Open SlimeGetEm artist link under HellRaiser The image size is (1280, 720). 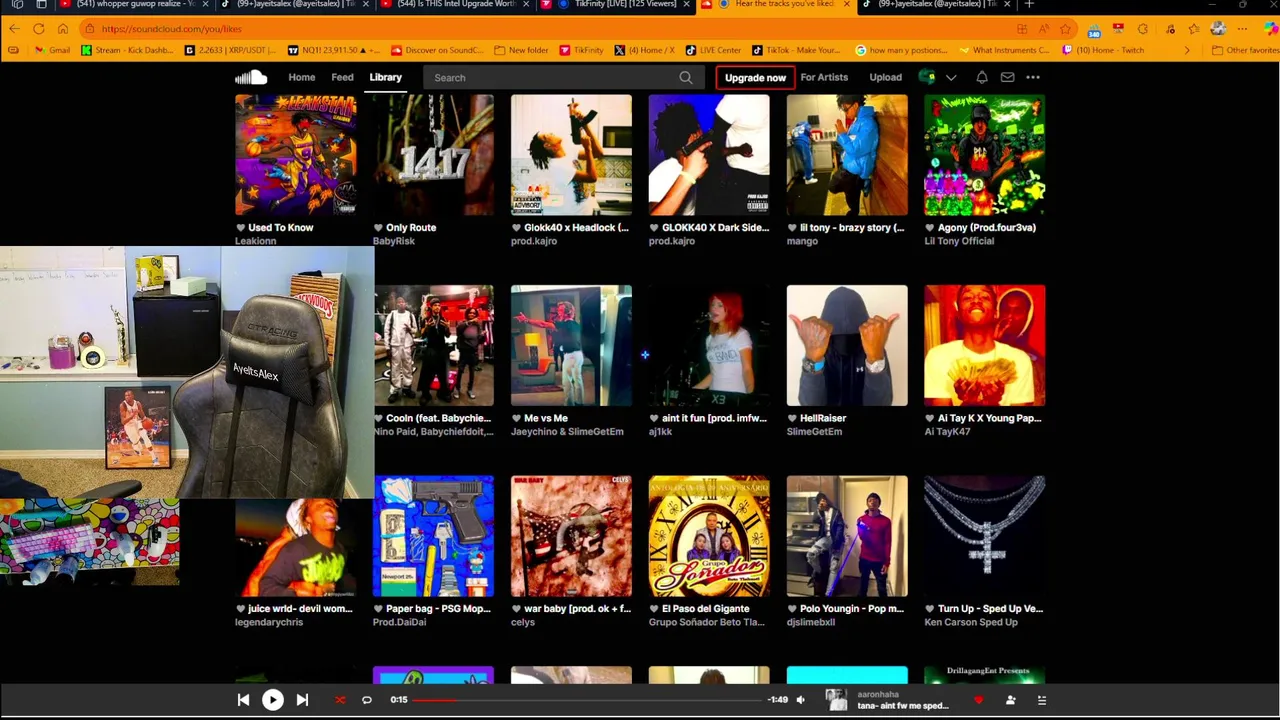pos(814,432)
